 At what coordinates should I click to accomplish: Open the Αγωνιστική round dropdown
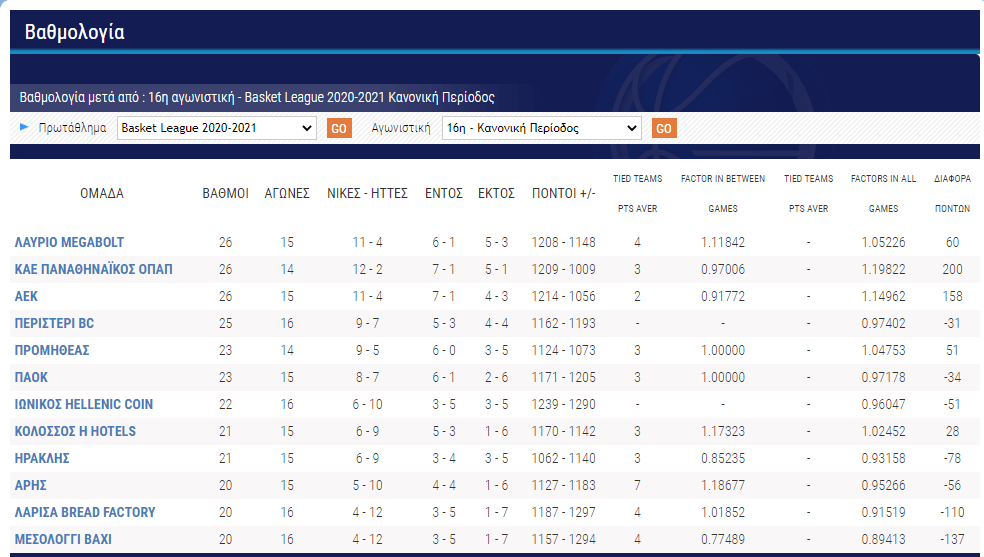coord(541,128)
